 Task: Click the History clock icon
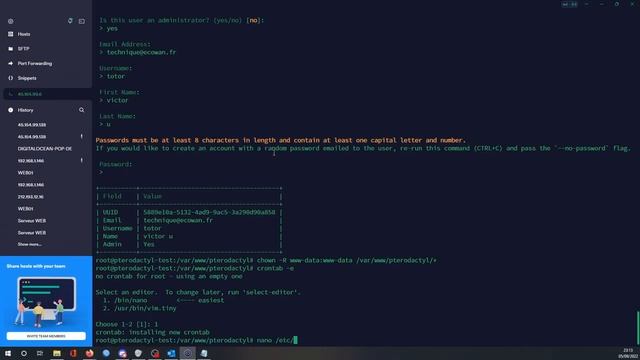click(x=11, y=110)
